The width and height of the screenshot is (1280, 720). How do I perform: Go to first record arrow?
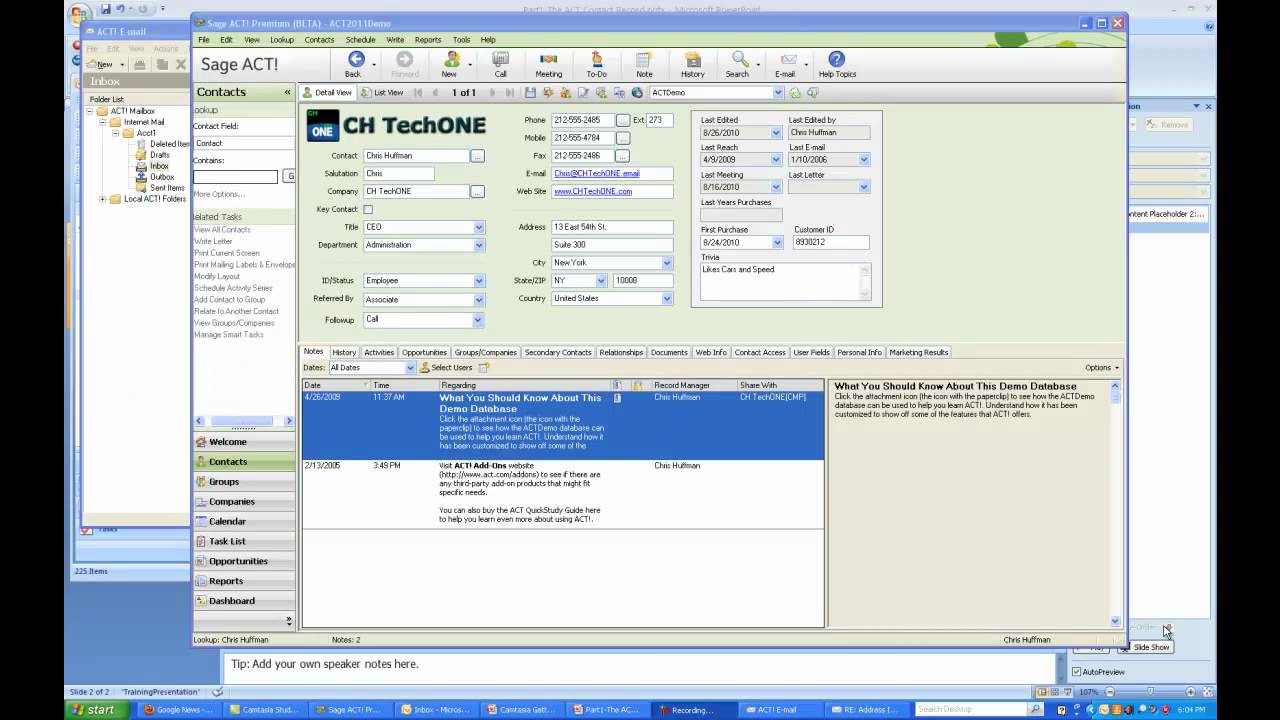pos(418,93)
